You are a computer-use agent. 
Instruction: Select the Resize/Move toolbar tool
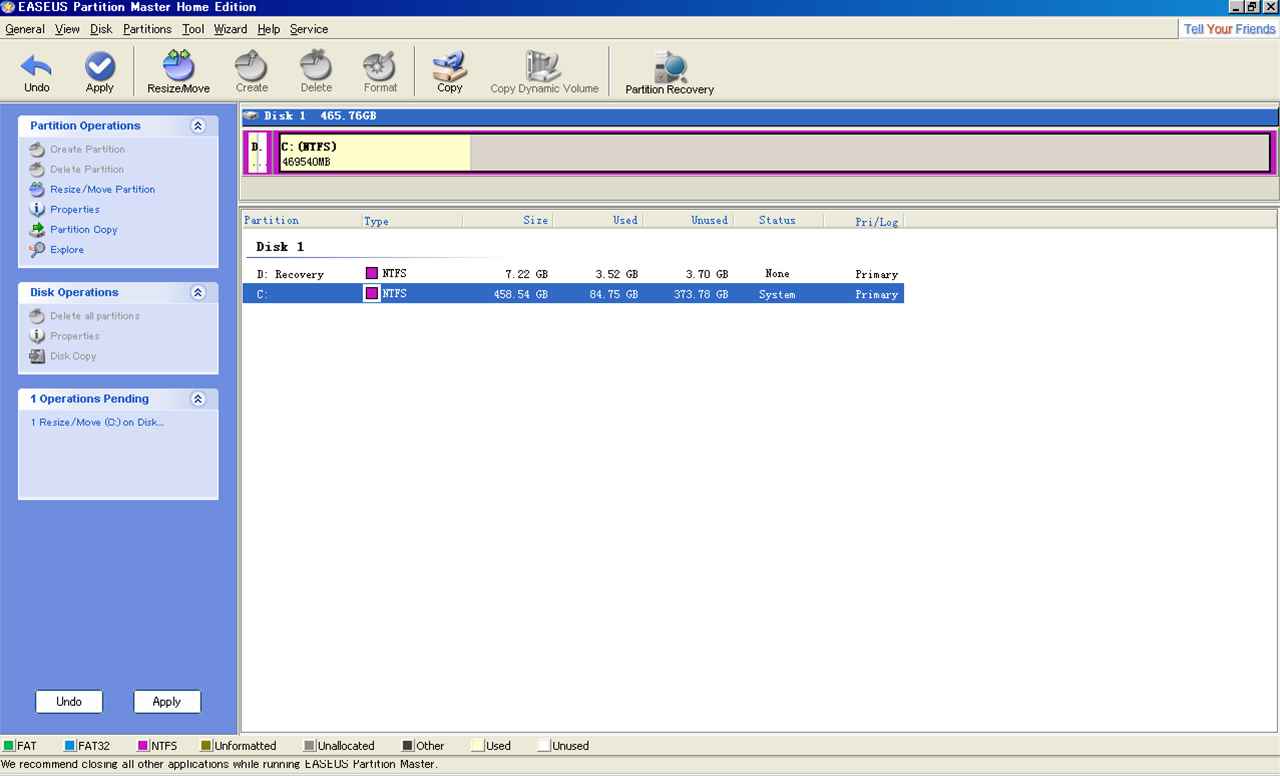178,66
